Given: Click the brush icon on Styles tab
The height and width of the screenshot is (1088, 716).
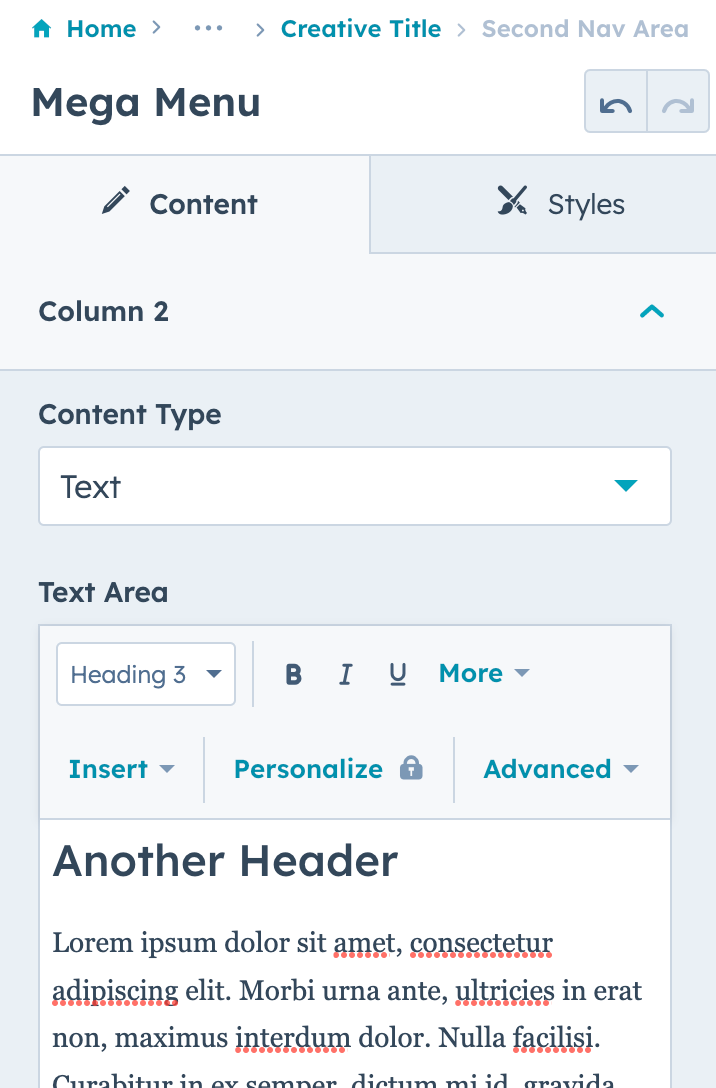Looking at the screenshot, I should [x=512, y=203].
